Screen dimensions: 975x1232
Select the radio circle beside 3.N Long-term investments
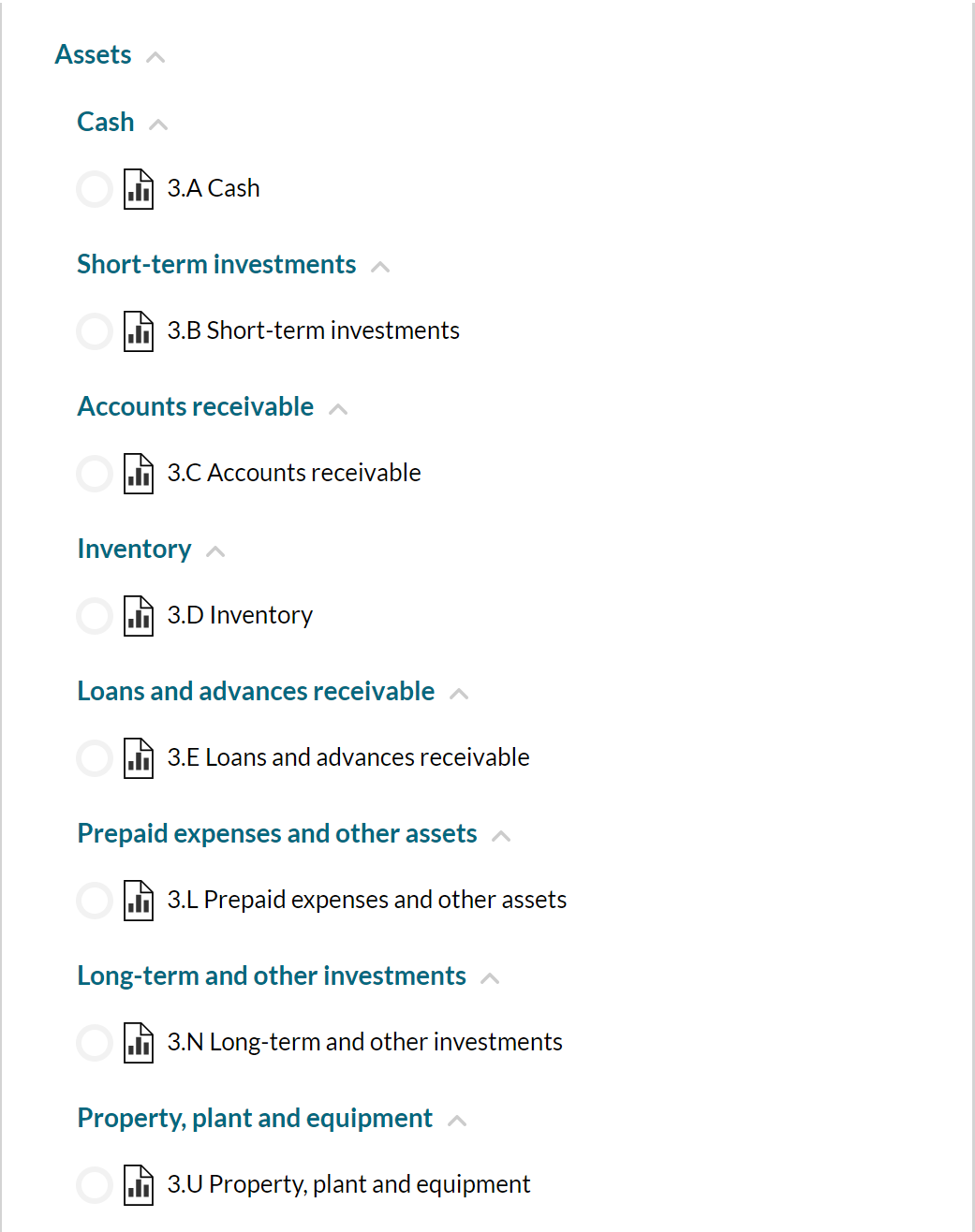click(x=95, y=1043)
